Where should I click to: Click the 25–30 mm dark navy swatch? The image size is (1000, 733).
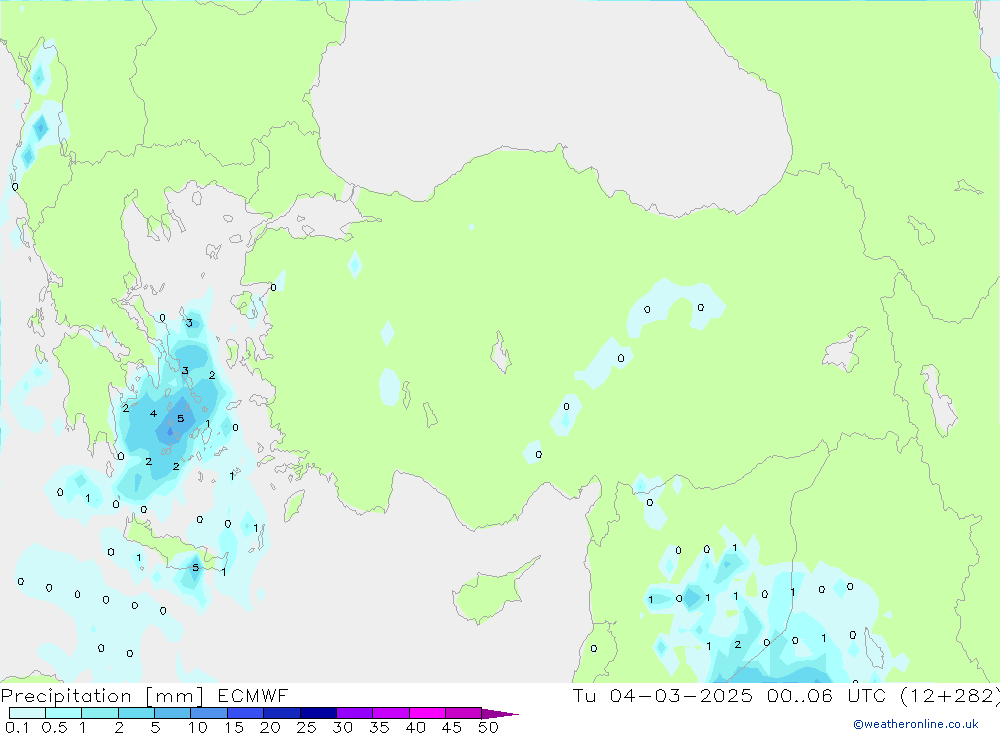pos(318,713)
